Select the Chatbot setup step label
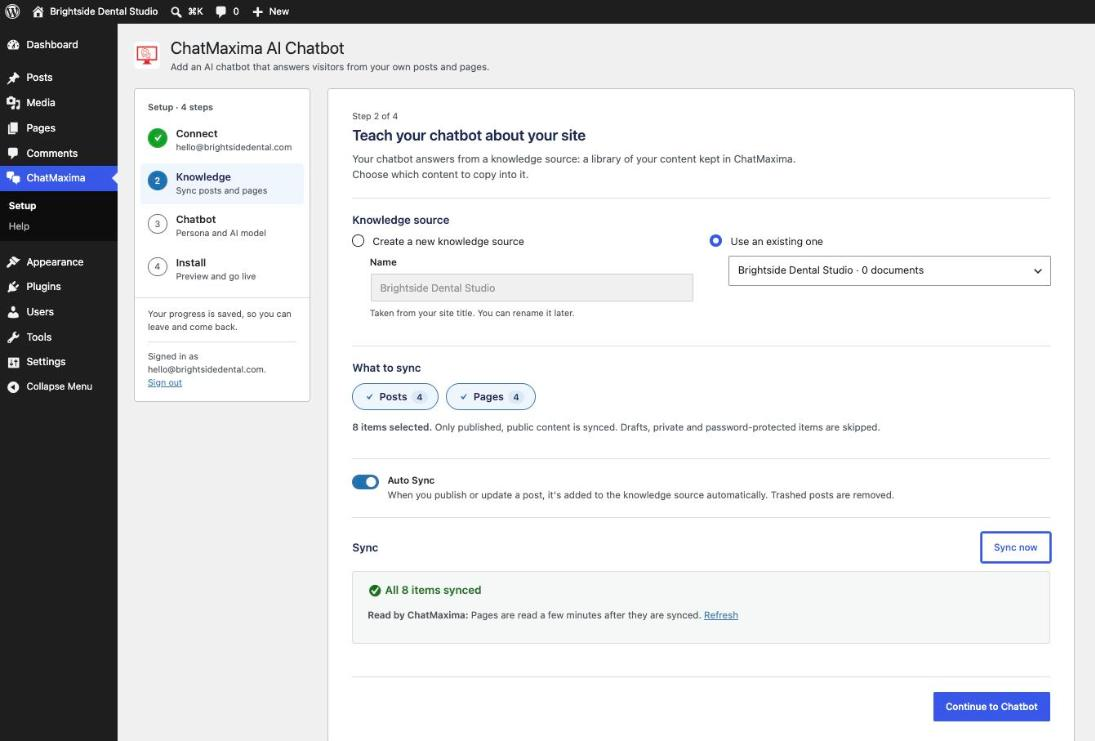Image resolution: width=1095 pixels, height=741 pixels. point(196,219)
